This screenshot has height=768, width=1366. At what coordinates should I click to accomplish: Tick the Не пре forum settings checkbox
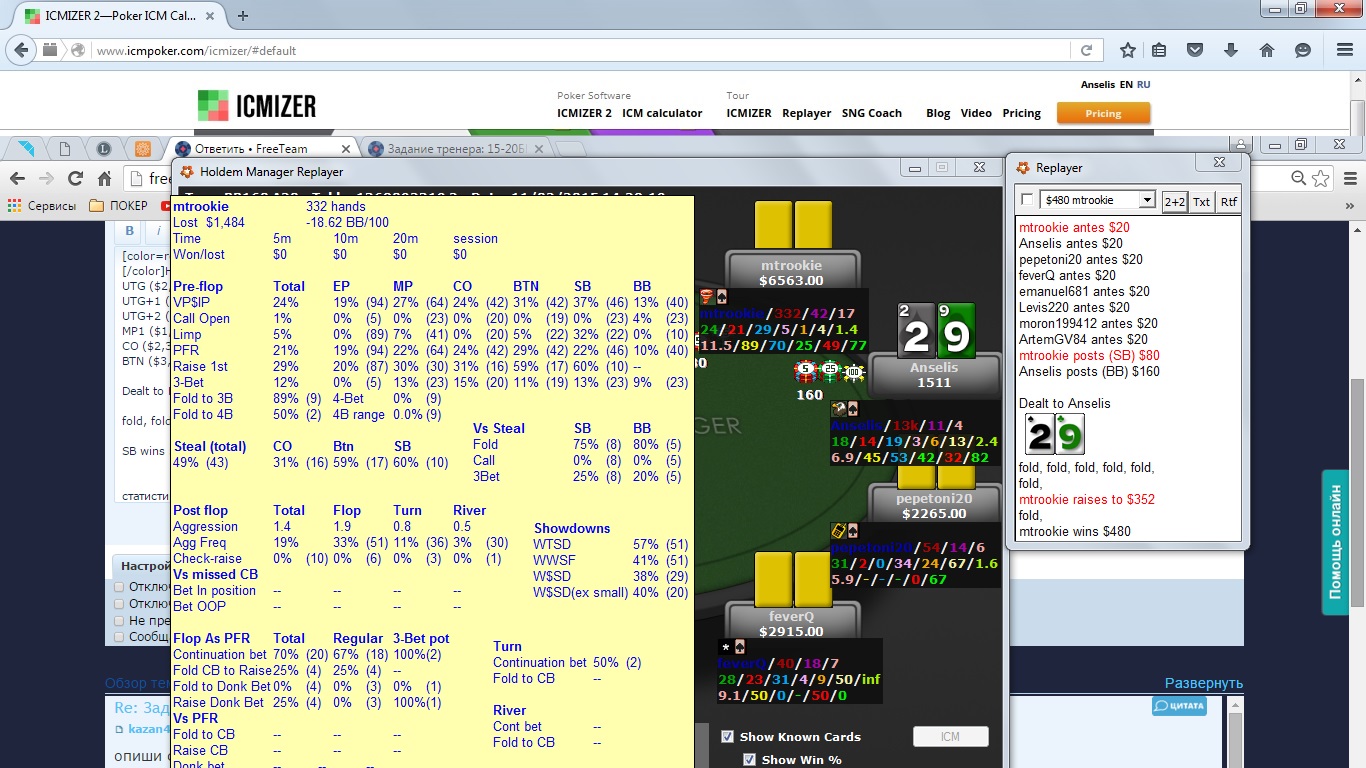tap(120, 620)
